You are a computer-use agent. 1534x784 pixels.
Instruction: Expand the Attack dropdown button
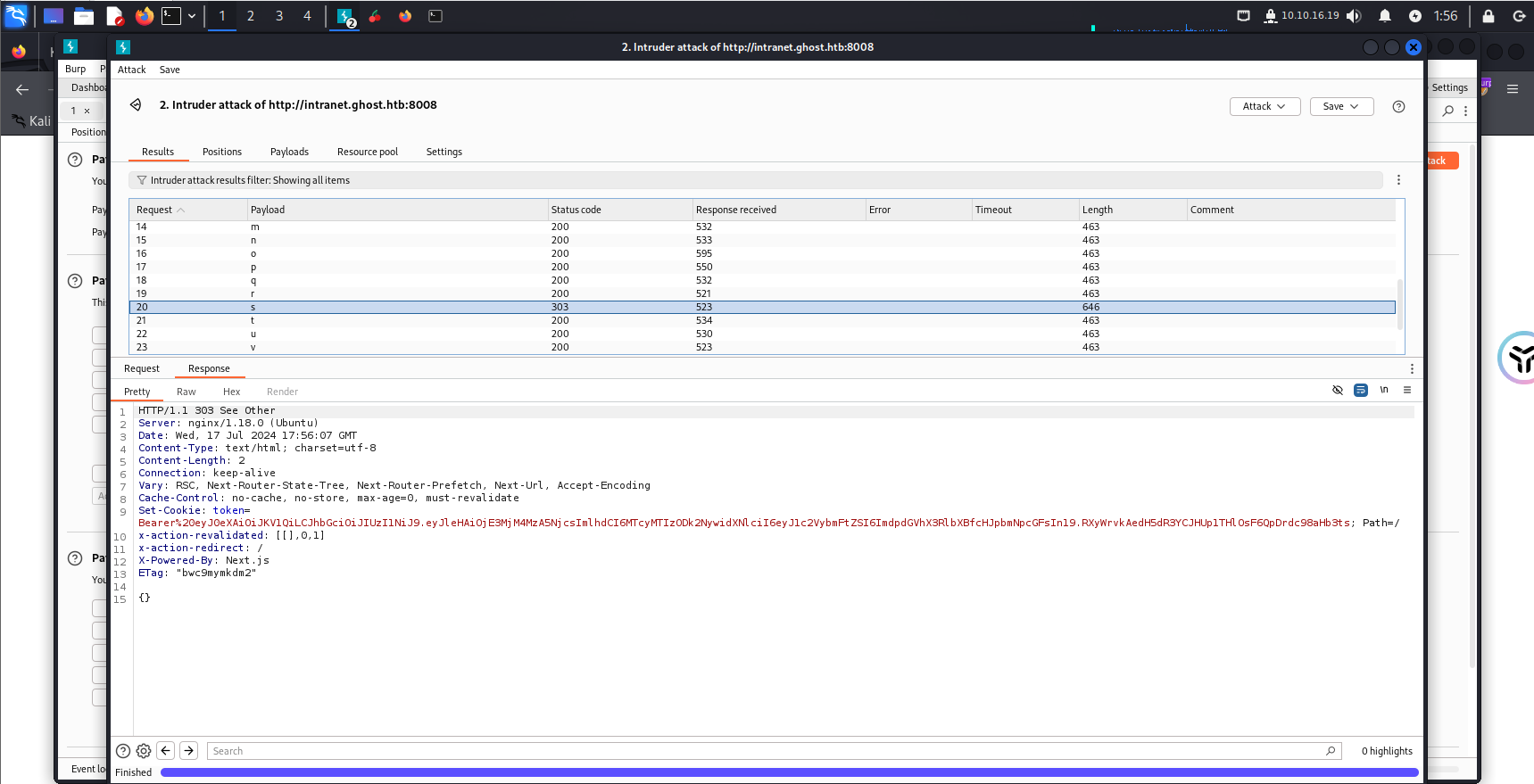tap(1265, 107)
